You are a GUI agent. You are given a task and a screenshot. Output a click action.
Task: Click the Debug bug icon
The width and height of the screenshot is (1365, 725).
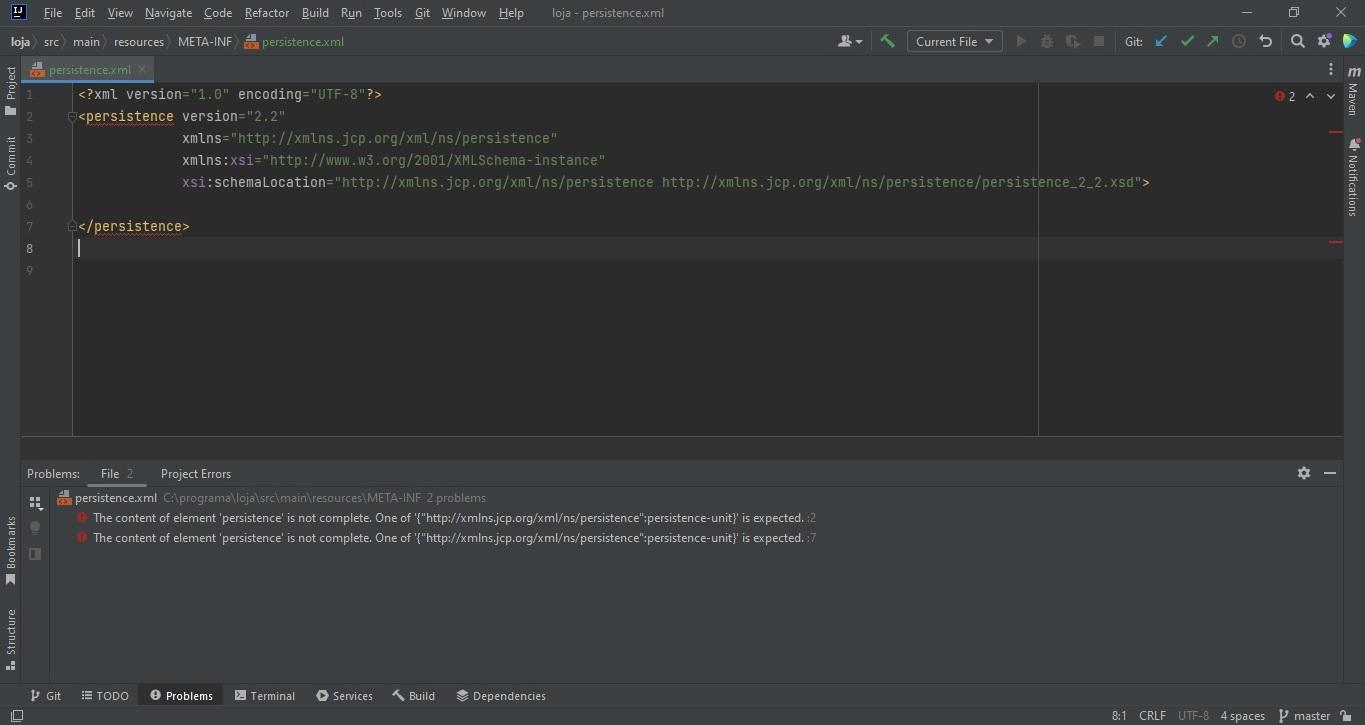(x=1047, y=41)
